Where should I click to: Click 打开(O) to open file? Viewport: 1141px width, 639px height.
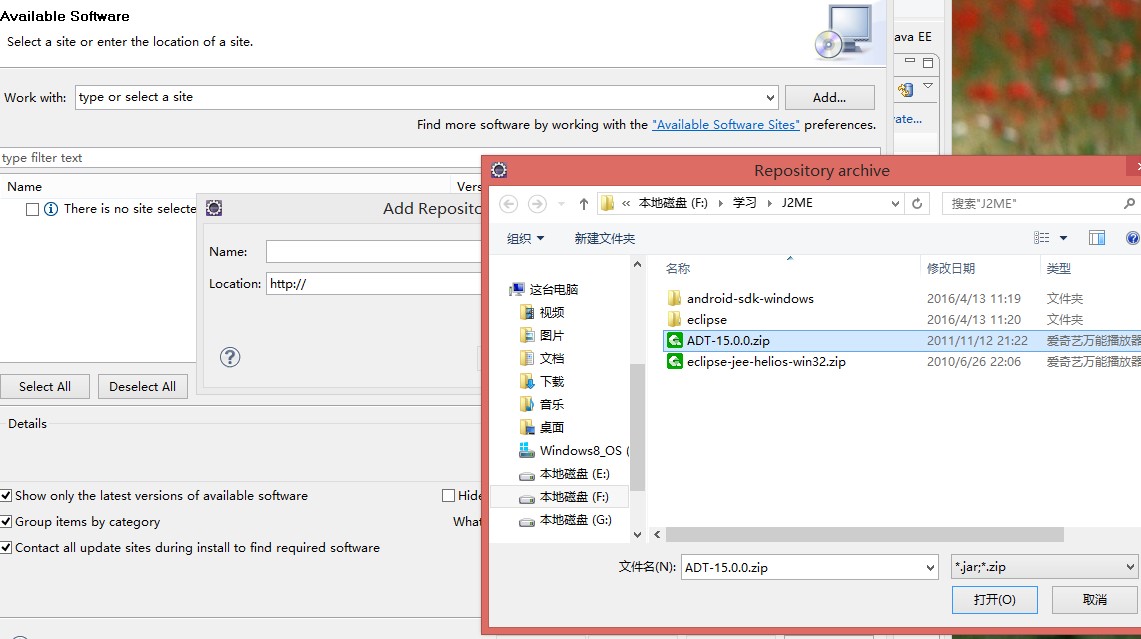[x=994, y=600]
